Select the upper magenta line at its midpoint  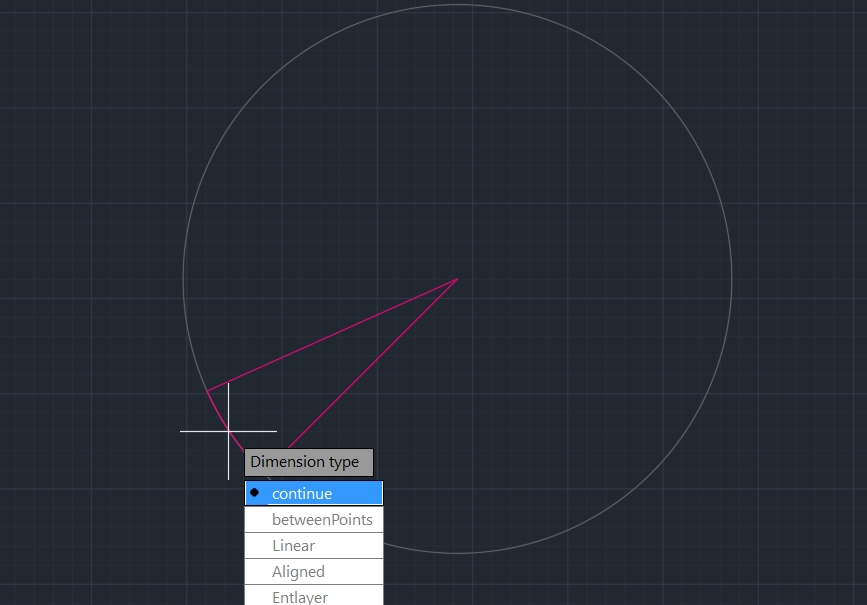(x=332, y=335)
